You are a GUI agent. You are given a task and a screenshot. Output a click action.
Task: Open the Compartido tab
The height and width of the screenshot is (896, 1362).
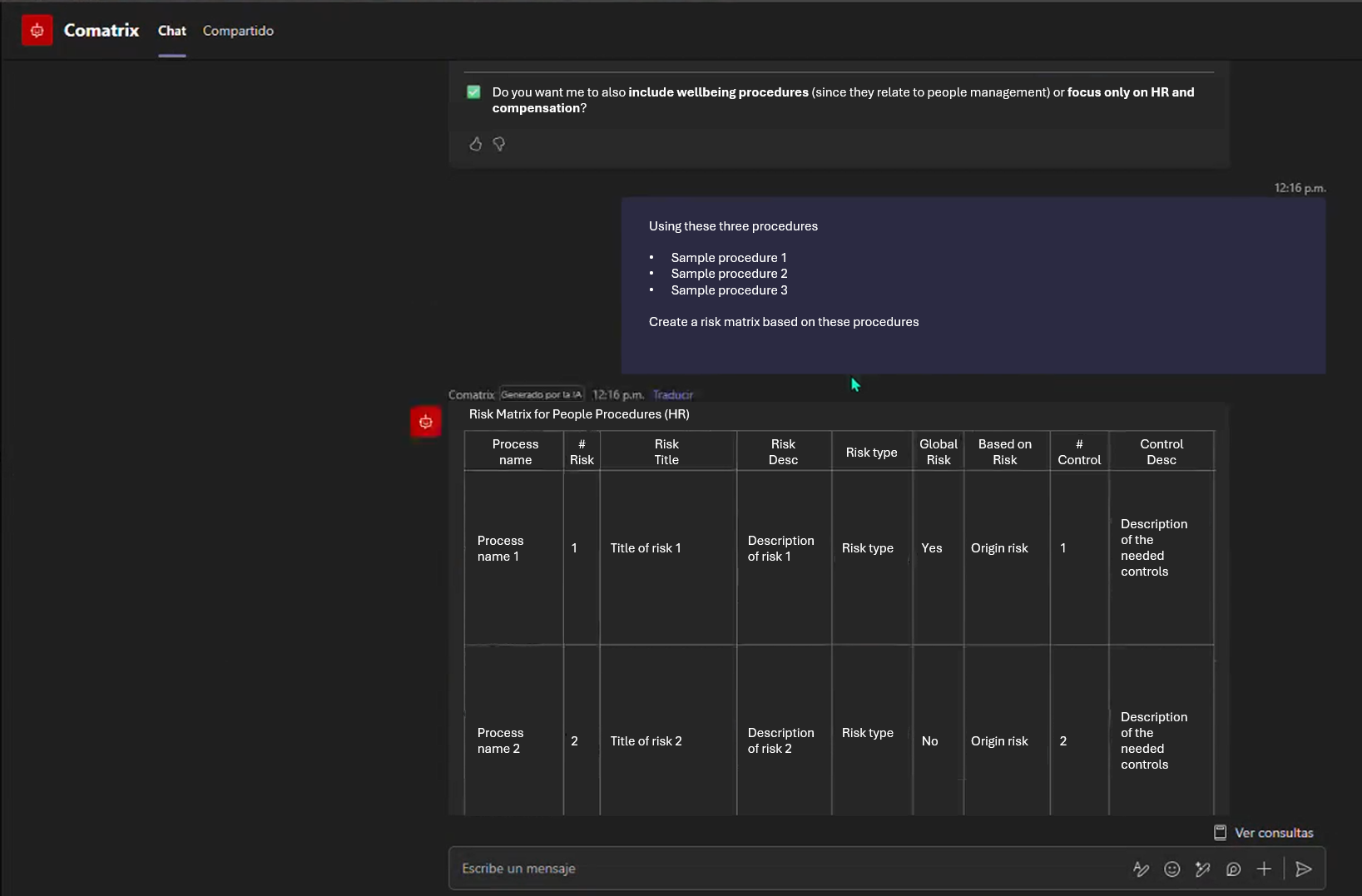pyautogui.click(x=238, y=31)
